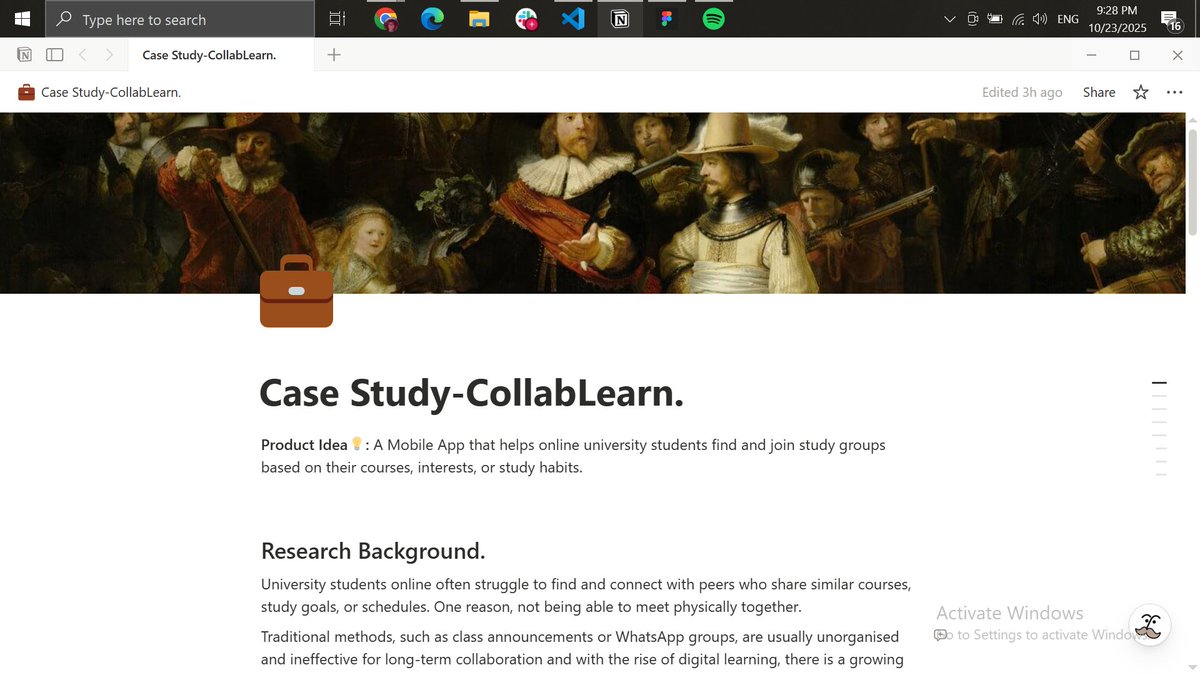The height and width of the screenshot is (675, 1200).
Task: Open the Notion AI assistant face button
Action: [1150, 626]
